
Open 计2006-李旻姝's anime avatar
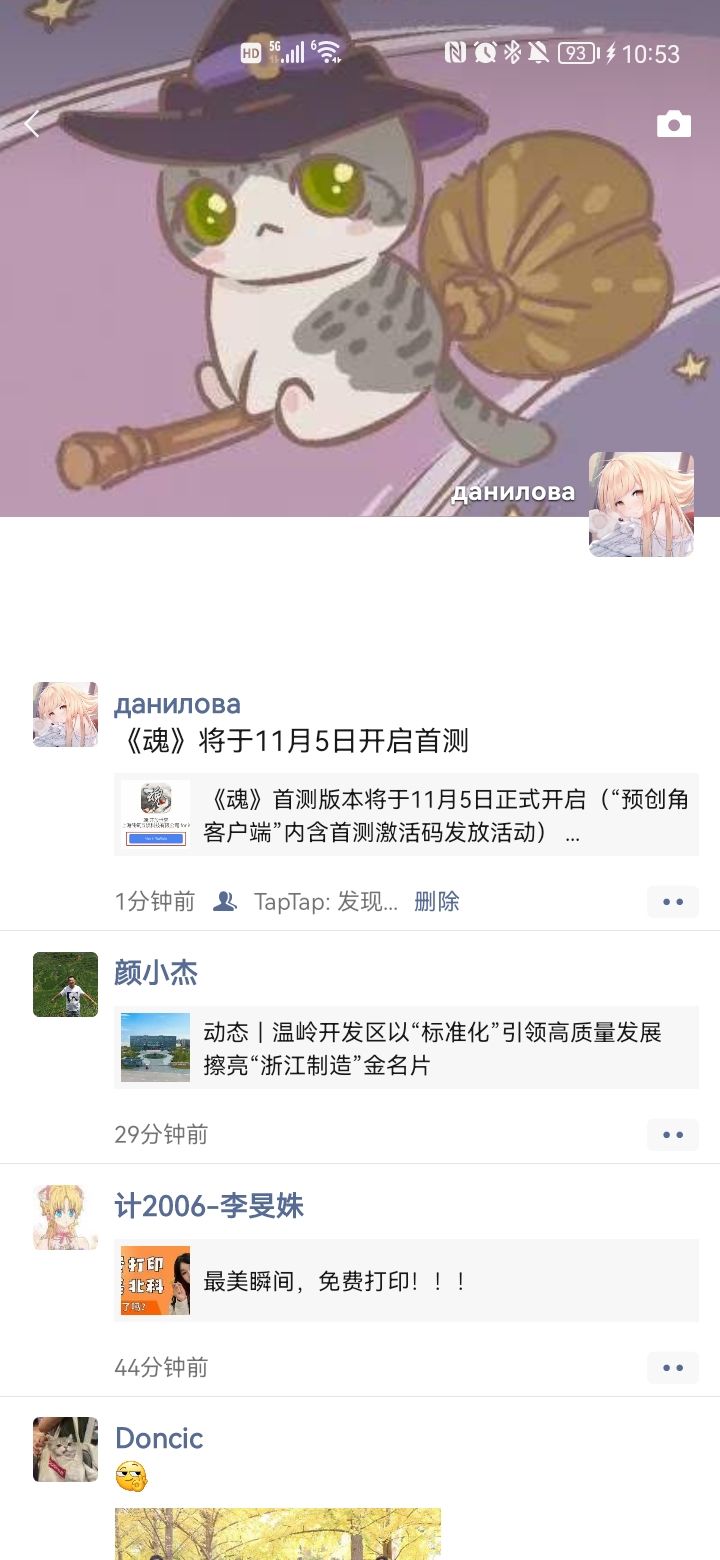pyautogui.click(x=65, y=1217)
